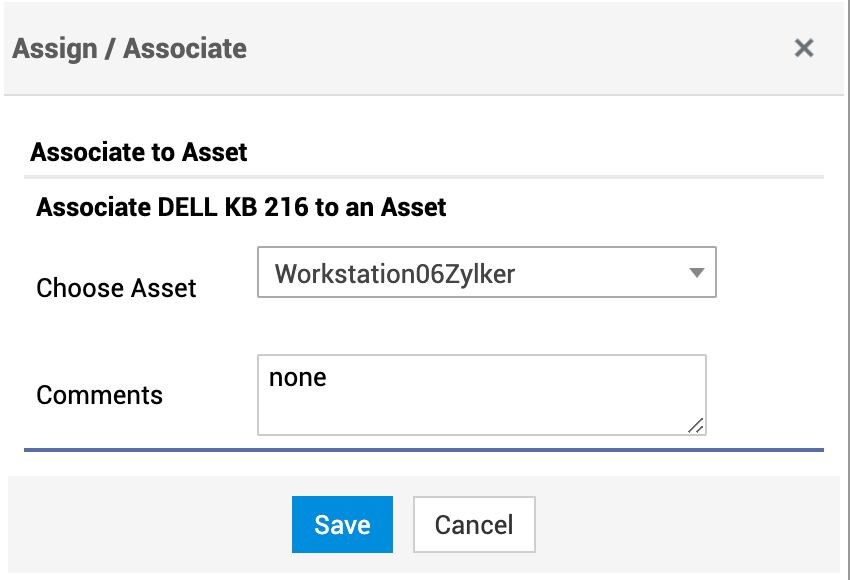
Task: Click the Comments field label
Action: 99,395
